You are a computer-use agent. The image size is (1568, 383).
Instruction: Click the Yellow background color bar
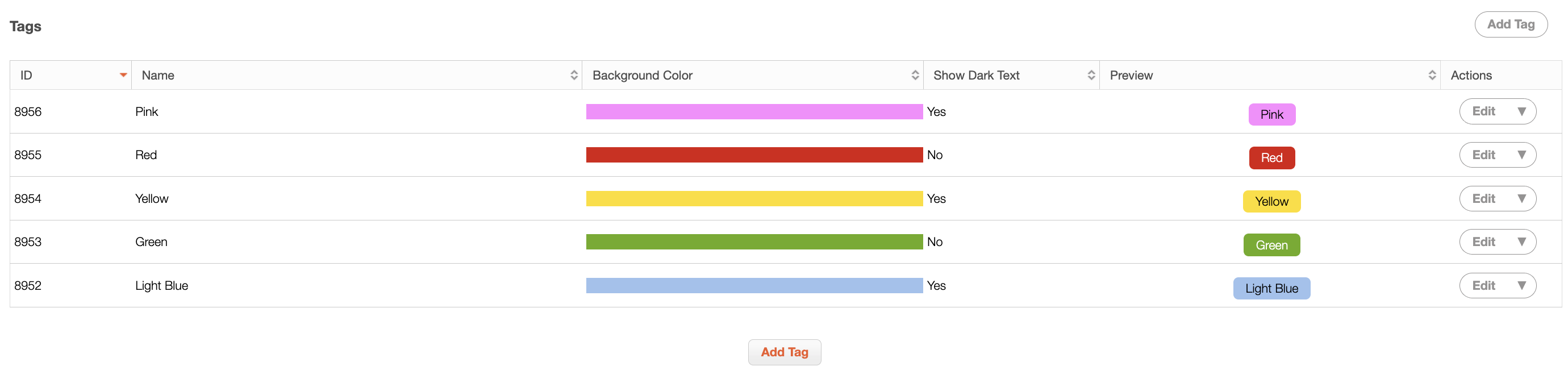[x=754, y=198]
